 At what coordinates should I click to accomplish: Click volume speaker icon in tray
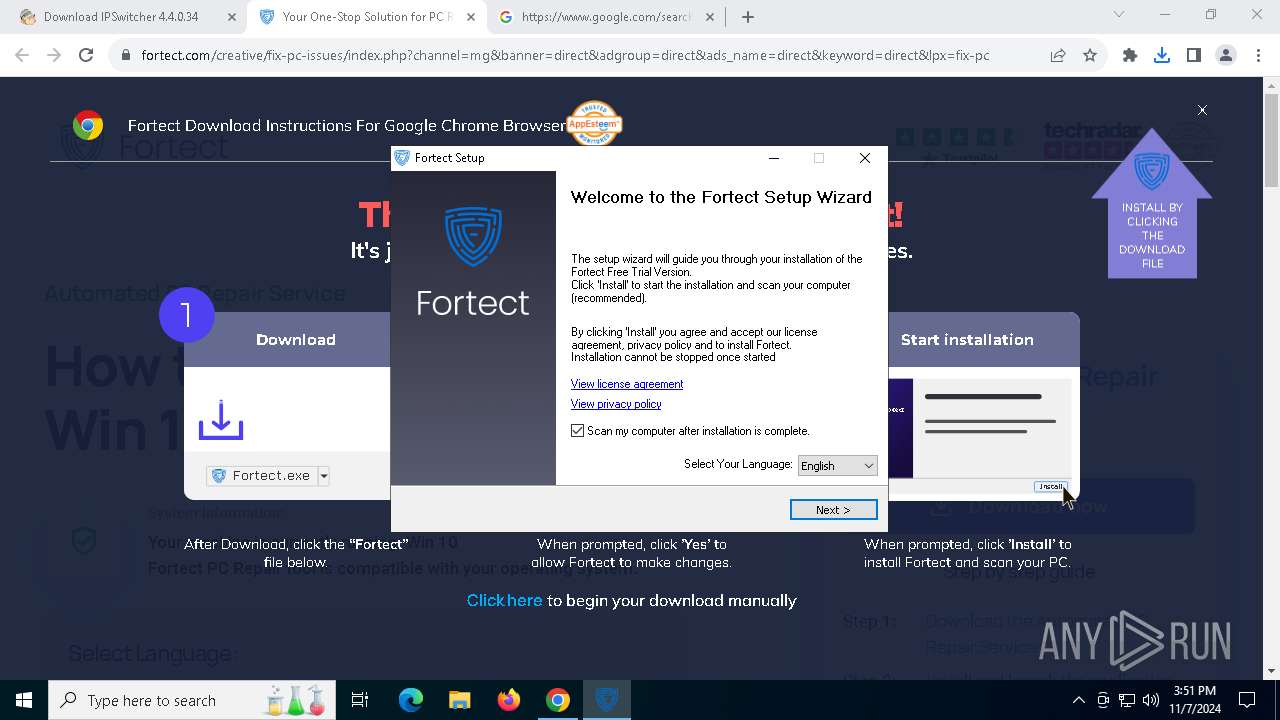click(1151, 700)
